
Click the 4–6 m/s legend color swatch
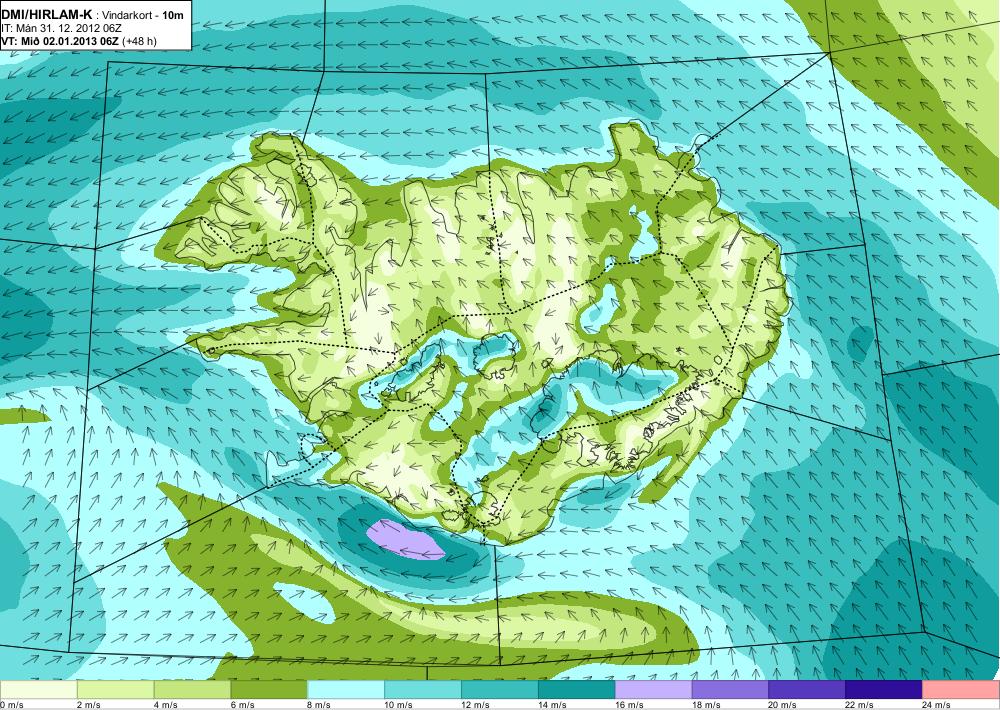tap(192, 690)
